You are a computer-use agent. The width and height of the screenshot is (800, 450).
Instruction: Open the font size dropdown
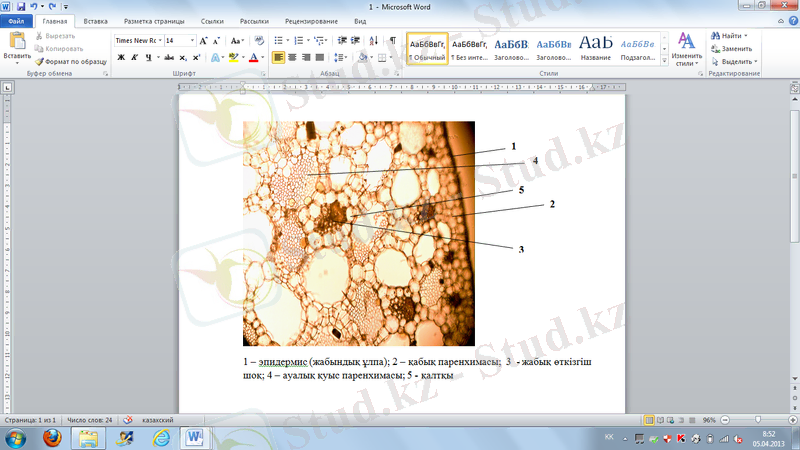click(191, 40)
